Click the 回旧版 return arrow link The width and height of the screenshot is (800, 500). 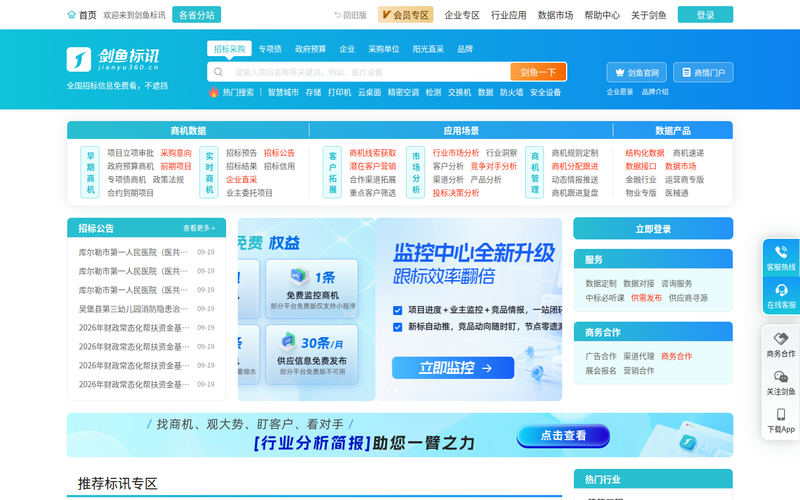point(351,15)
